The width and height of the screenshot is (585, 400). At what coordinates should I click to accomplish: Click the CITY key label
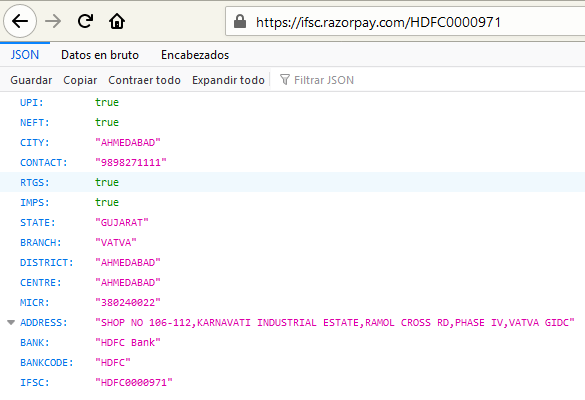coord(35,143)
